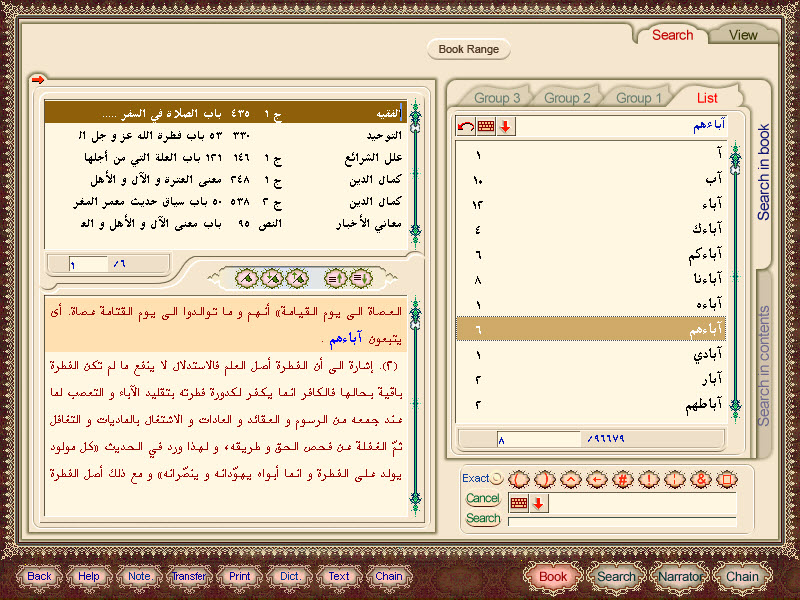Open virtual keyboard in the search query box
The width and height of the screenshot is (800, 600).
coord(519,503)
